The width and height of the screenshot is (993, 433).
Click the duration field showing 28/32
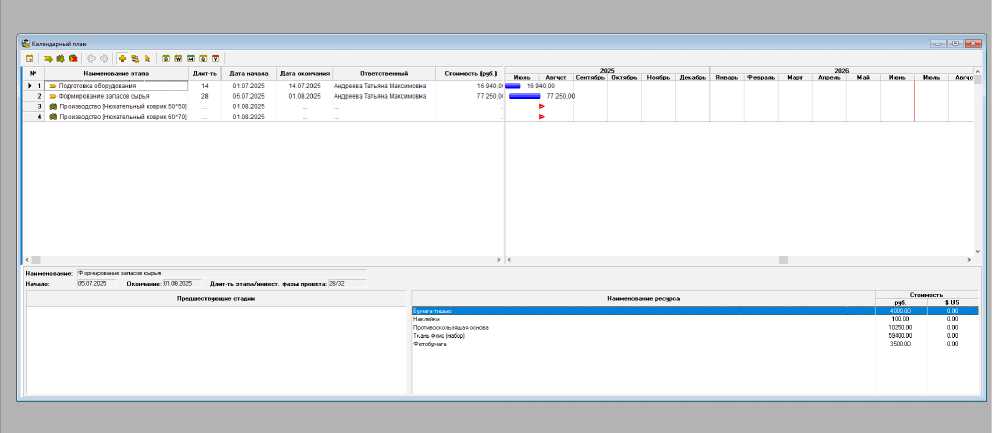[346, 284]
